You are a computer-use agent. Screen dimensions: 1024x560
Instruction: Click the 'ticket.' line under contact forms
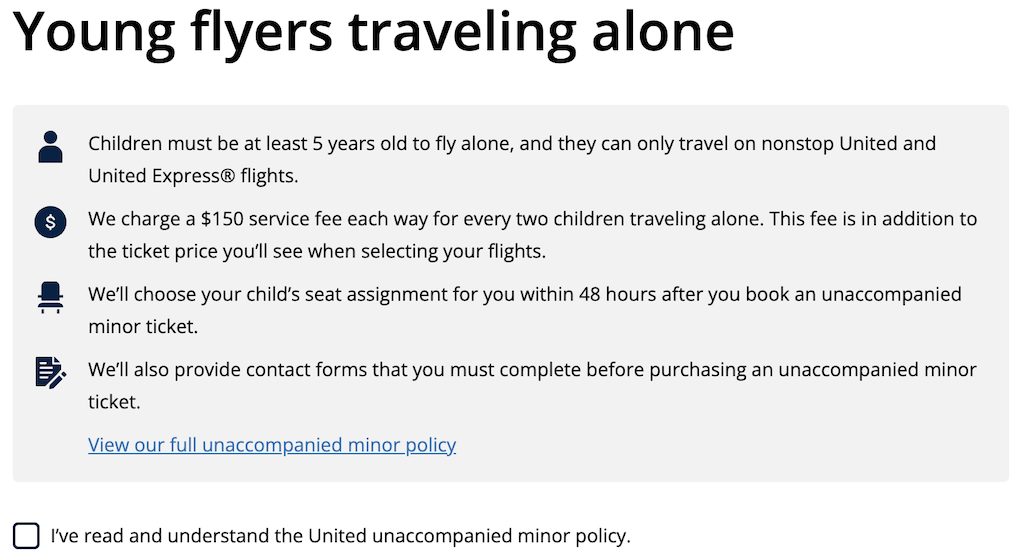click(x=114, y=402)
